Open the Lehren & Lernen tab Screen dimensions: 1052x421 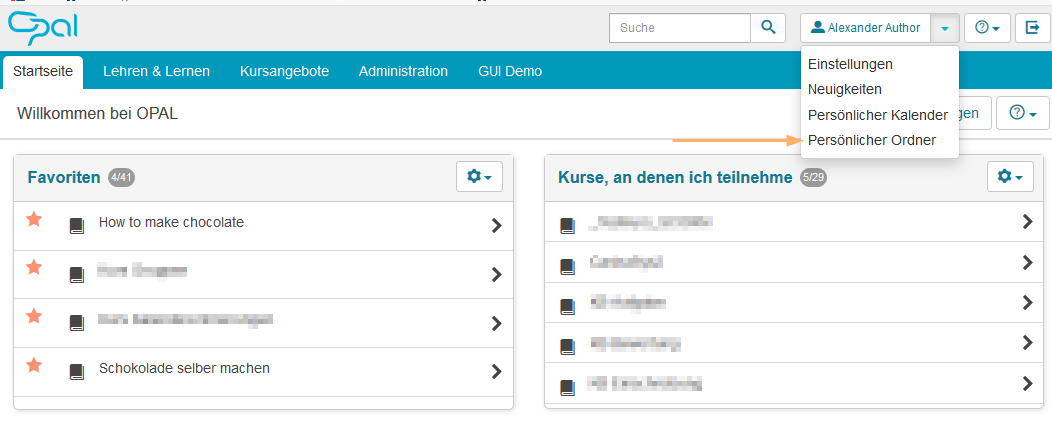pos(156,71)
